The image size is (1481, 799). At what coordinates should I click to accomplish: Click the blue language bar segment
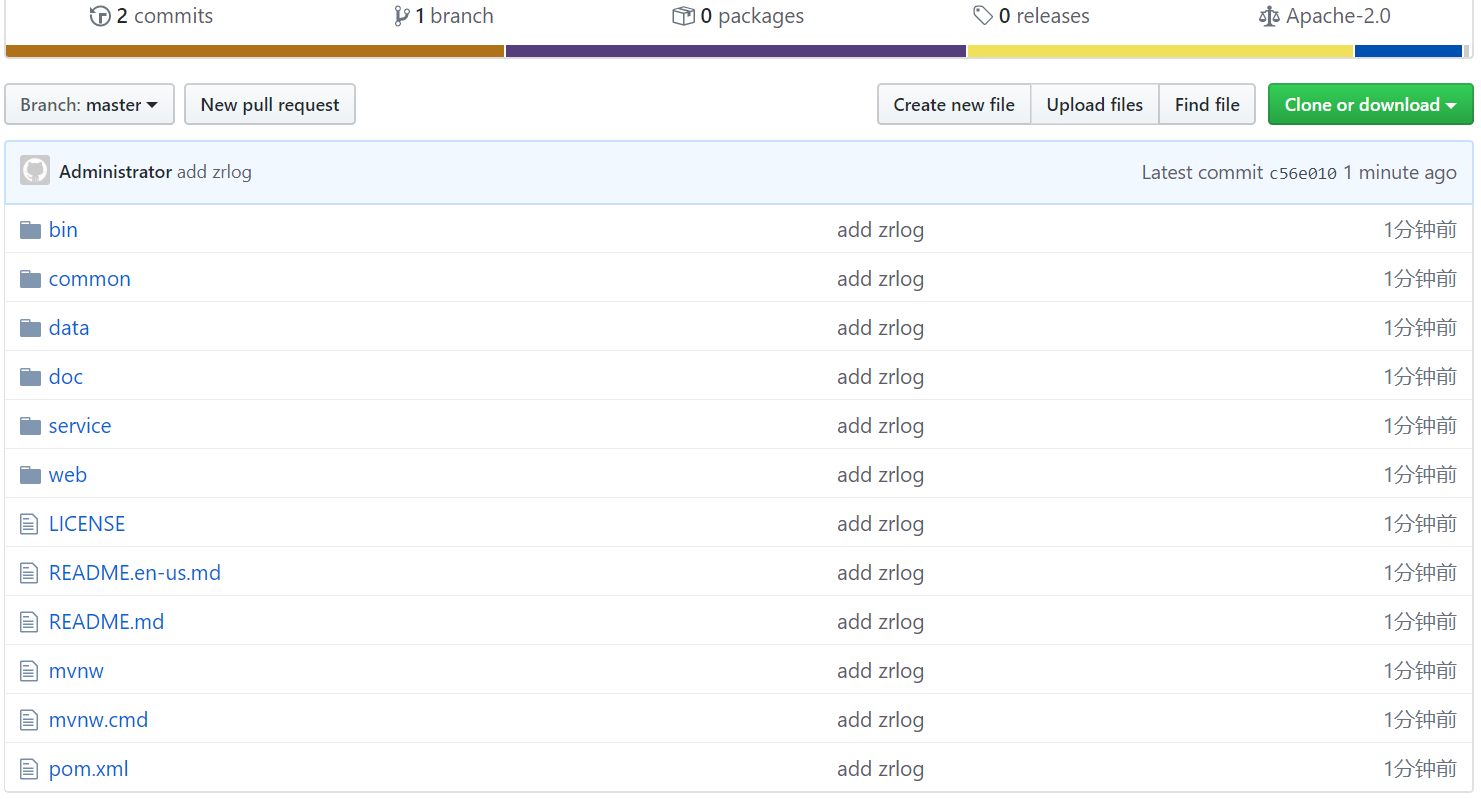pyautogui.click(x=1408, y=51)
